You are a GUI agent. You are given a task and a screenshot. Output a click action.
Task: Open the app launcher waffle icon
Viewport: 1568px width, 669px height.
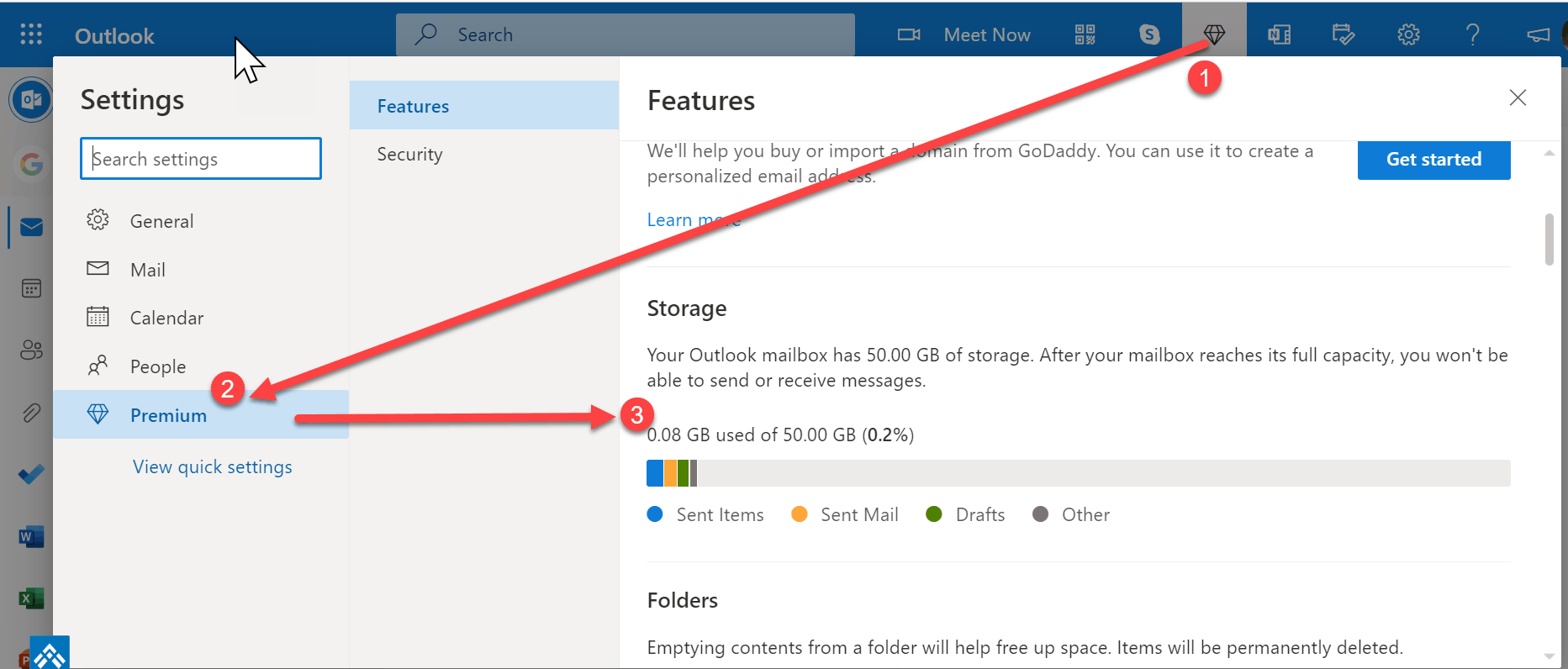click(x=31, y=34)
